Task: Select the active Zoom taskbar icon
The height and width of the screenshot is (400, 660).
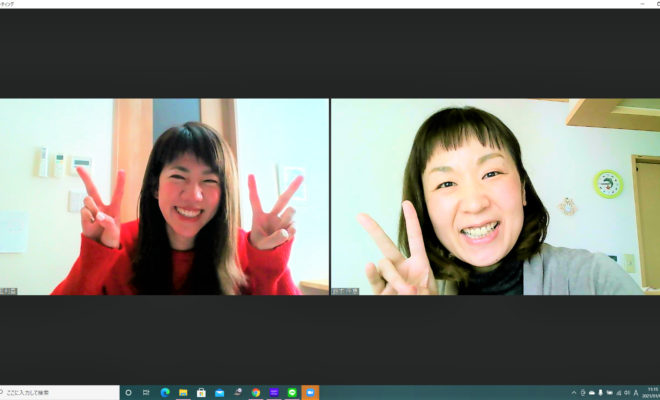Action: point(310,393)
